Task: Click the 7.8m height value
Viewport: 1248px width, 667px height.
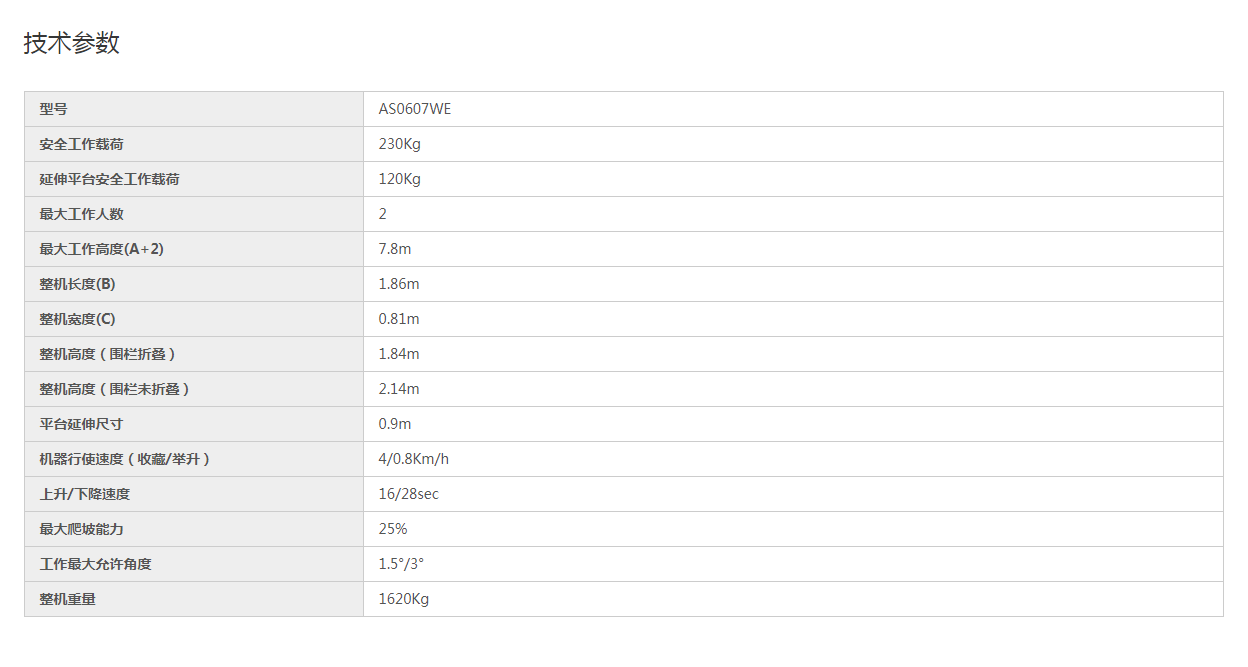Action: pyautogui.click(x=395, y=249)
